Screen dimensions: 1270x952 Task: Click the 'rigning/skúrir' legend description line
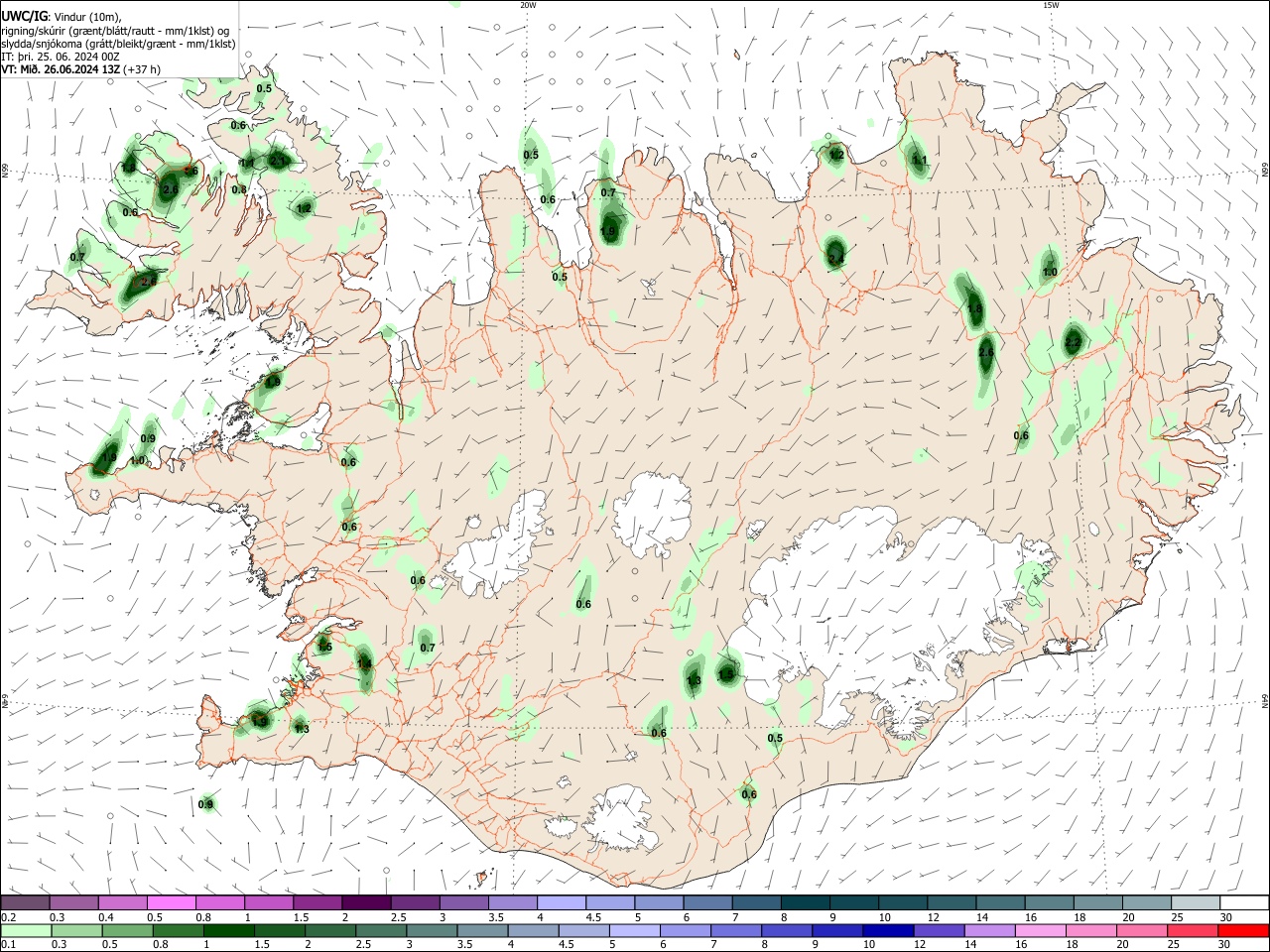115,31
